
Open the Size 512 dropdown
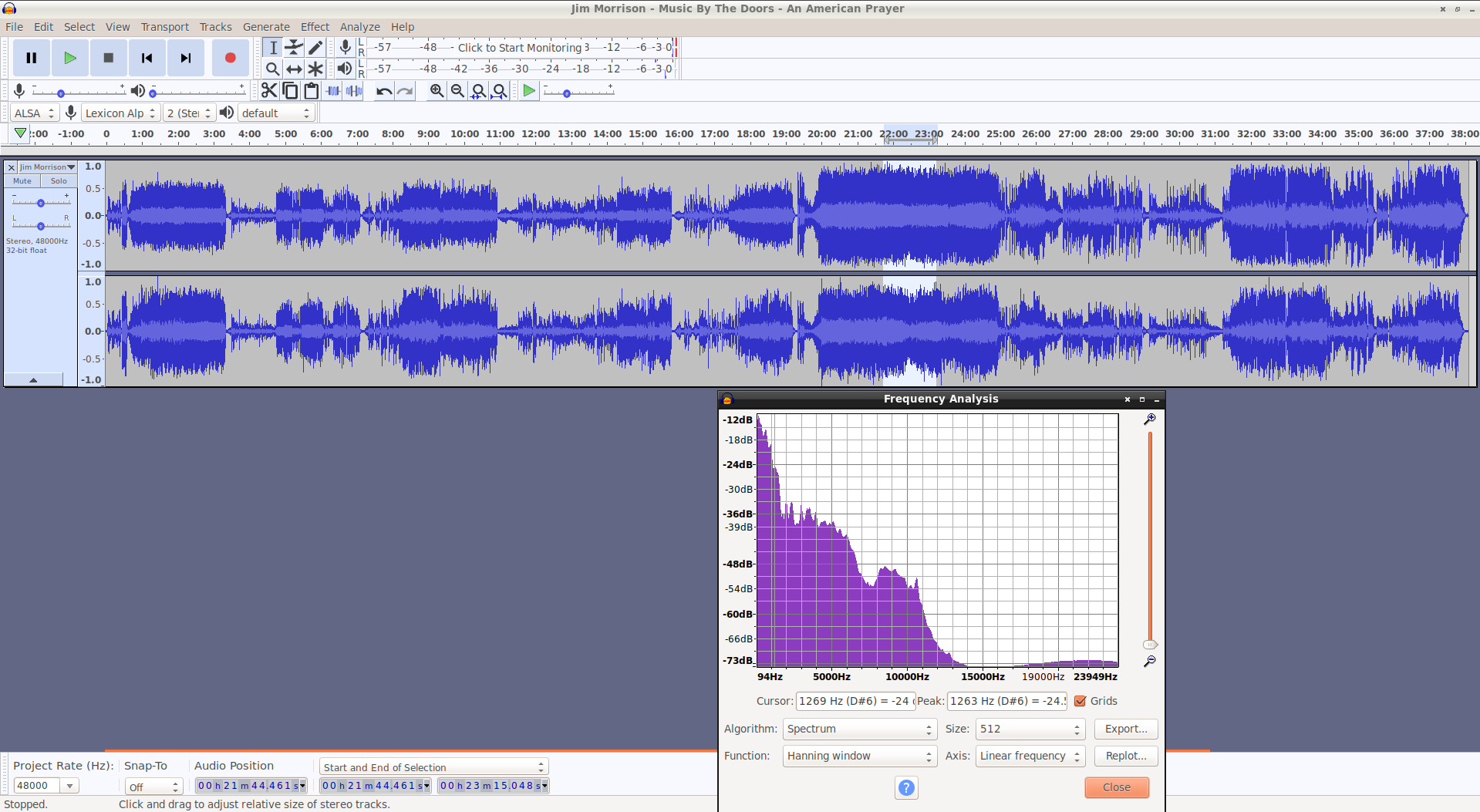(1030, 729)
